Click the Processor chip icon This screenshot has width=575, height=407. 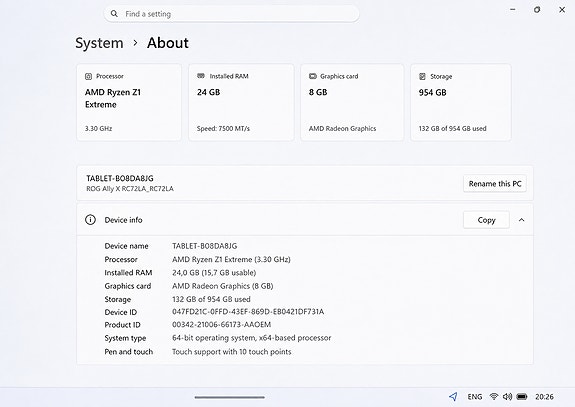point(88,76)
